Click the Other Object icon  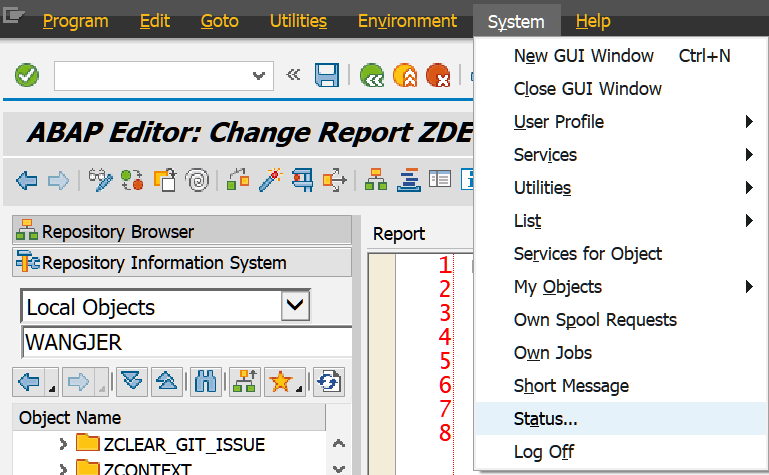[165, 180]
